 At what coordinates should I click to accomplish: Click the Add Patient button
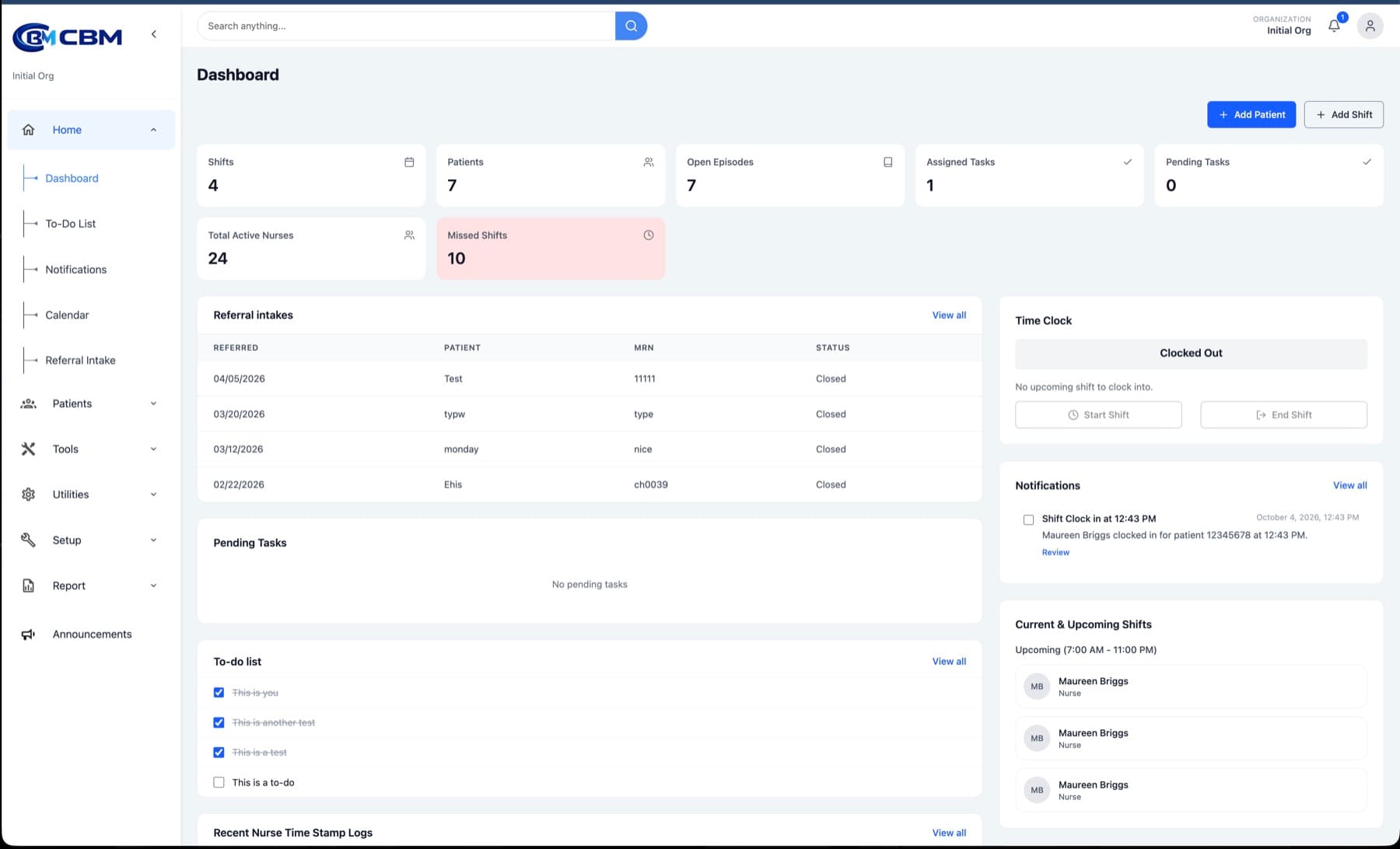[x=1251, y=114]
